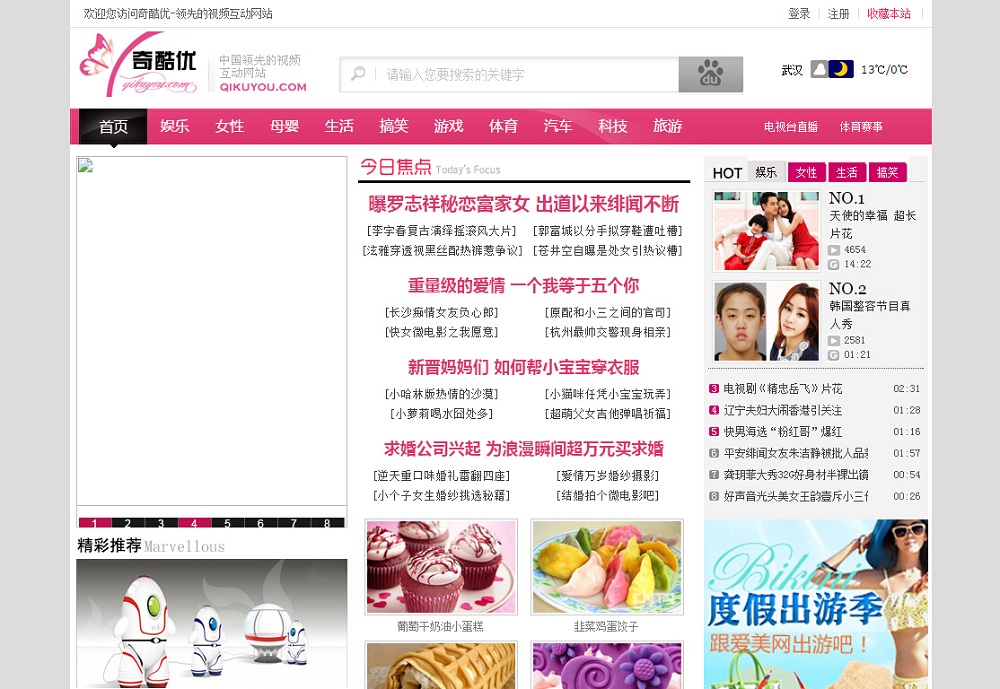Click rank 3 badge beside 精忠岳飞
Screen dimensions: 1000x689
(714, 389)
